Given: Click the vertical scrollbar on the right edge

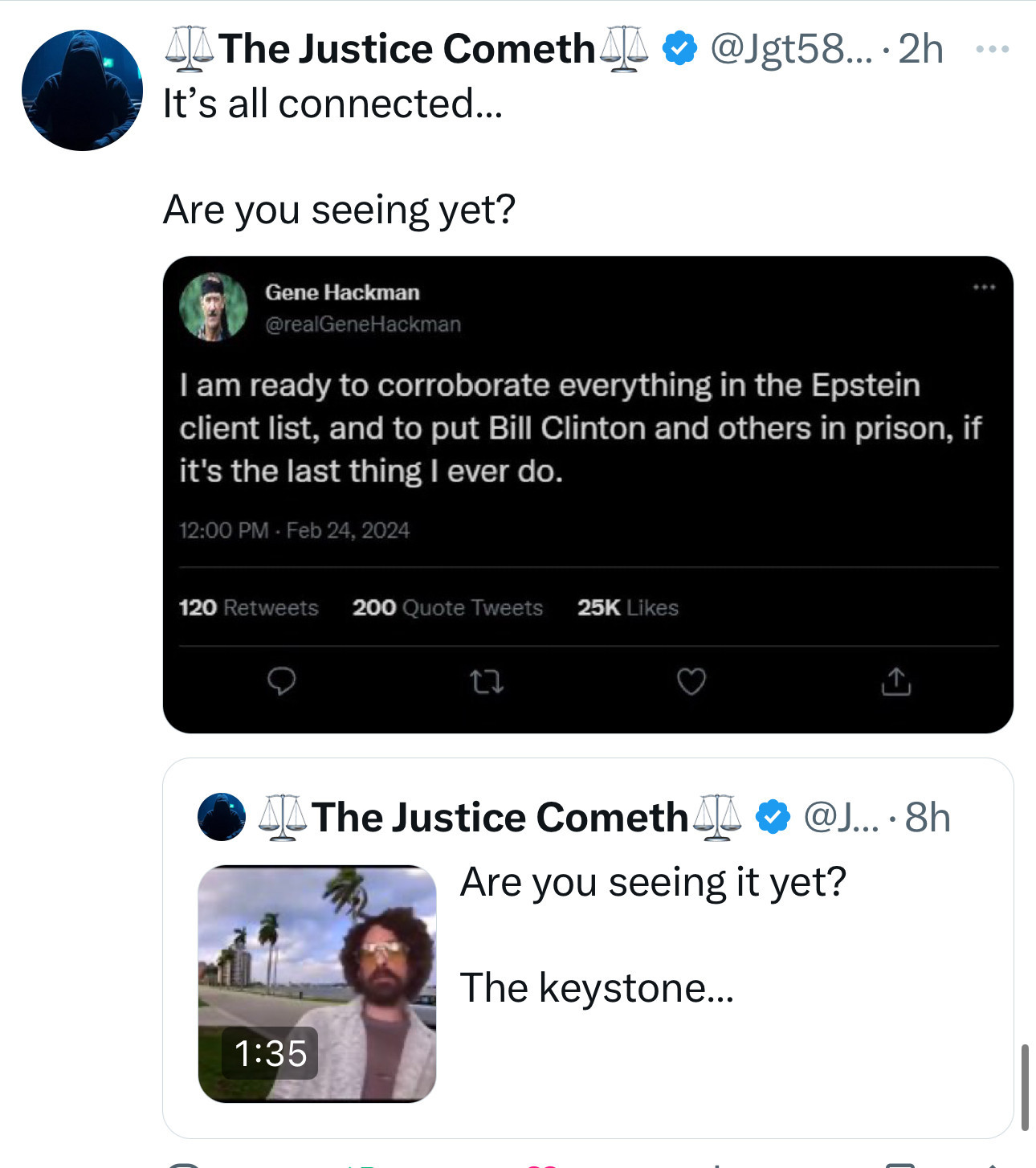Looking at the screenshot, I should [1025, 1087].
